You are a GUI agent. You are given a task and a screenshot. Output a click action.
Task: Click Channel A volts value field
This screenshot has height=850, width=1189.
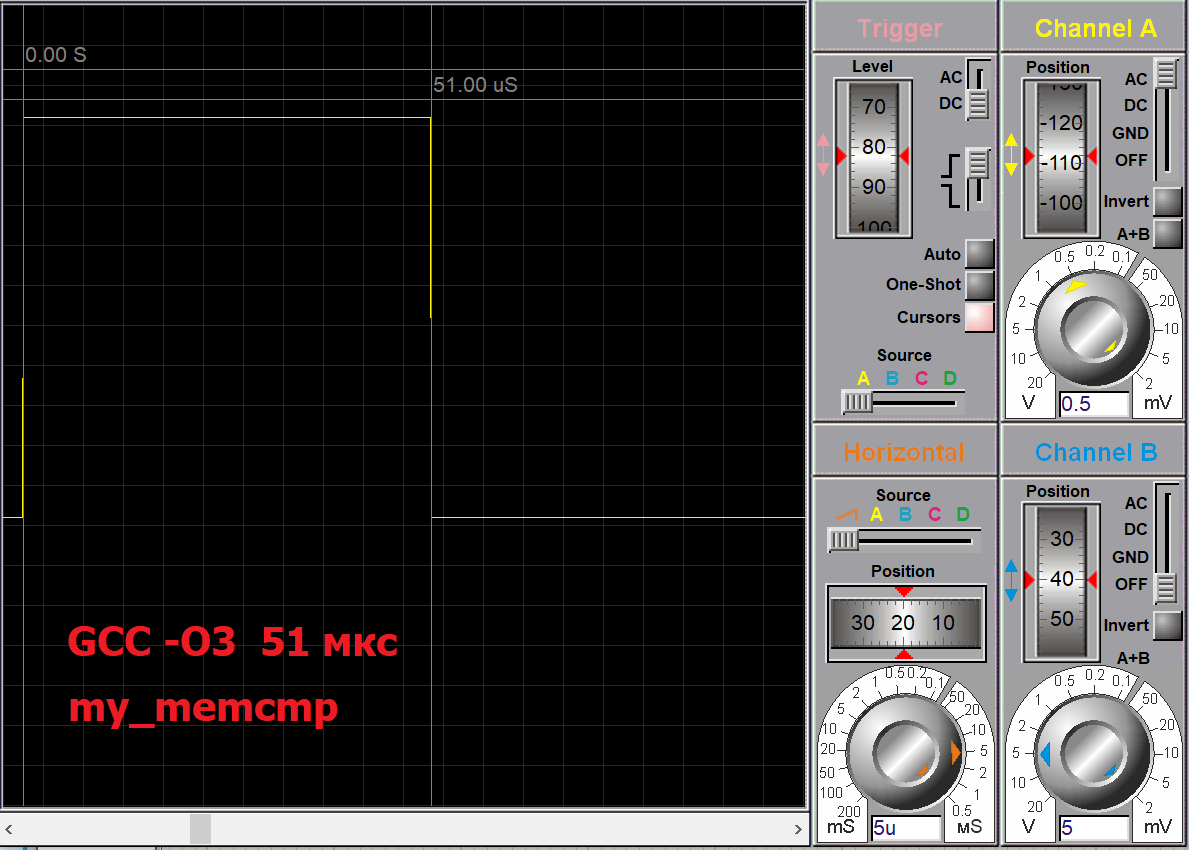tap(1093, 404)
